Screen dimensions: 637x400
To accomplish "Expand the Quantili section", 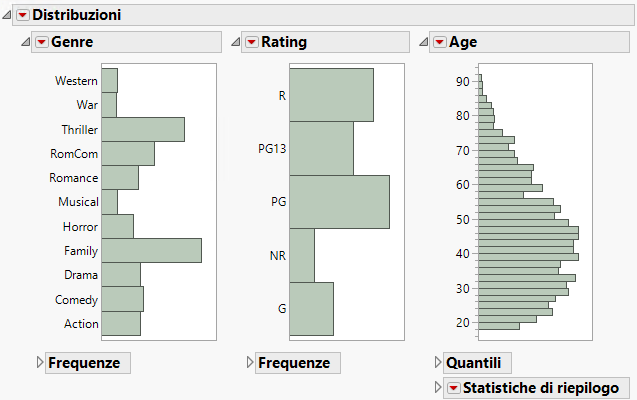I will click(x=436, y=363).
